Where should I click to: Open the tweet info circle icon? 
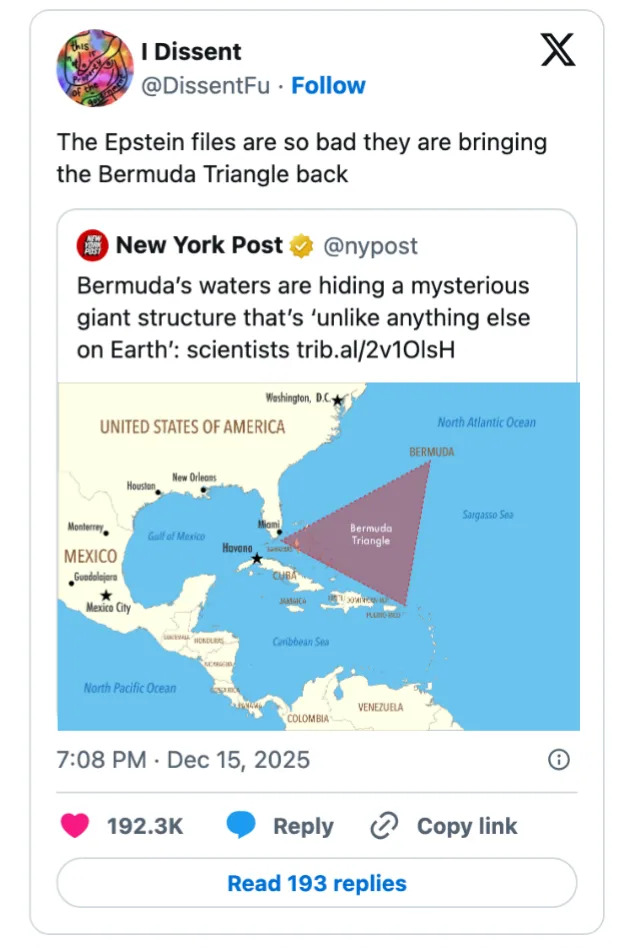(559, 760)
